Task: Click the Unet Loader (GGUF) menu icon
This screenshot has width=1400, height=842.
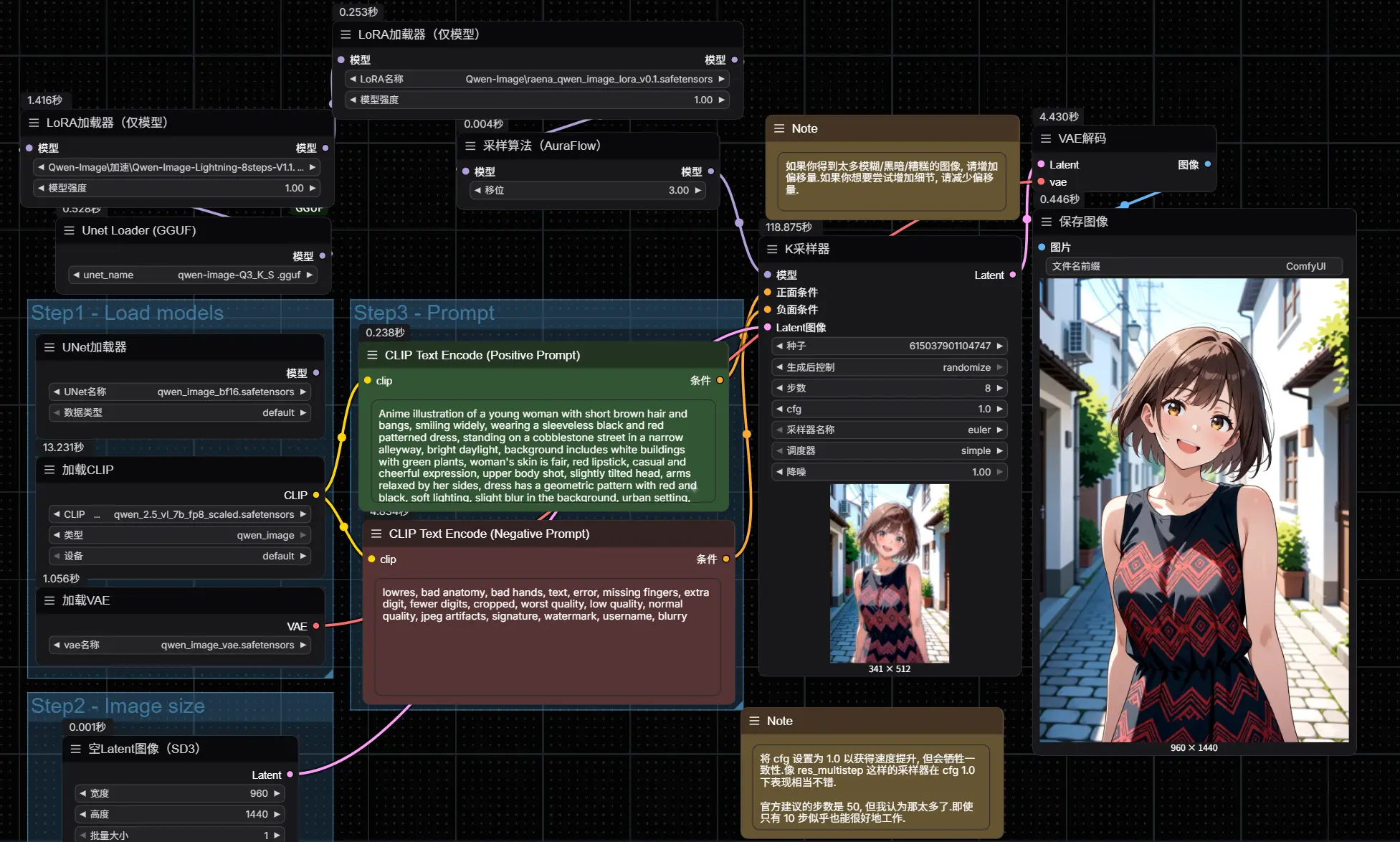Action: [70, 230]
